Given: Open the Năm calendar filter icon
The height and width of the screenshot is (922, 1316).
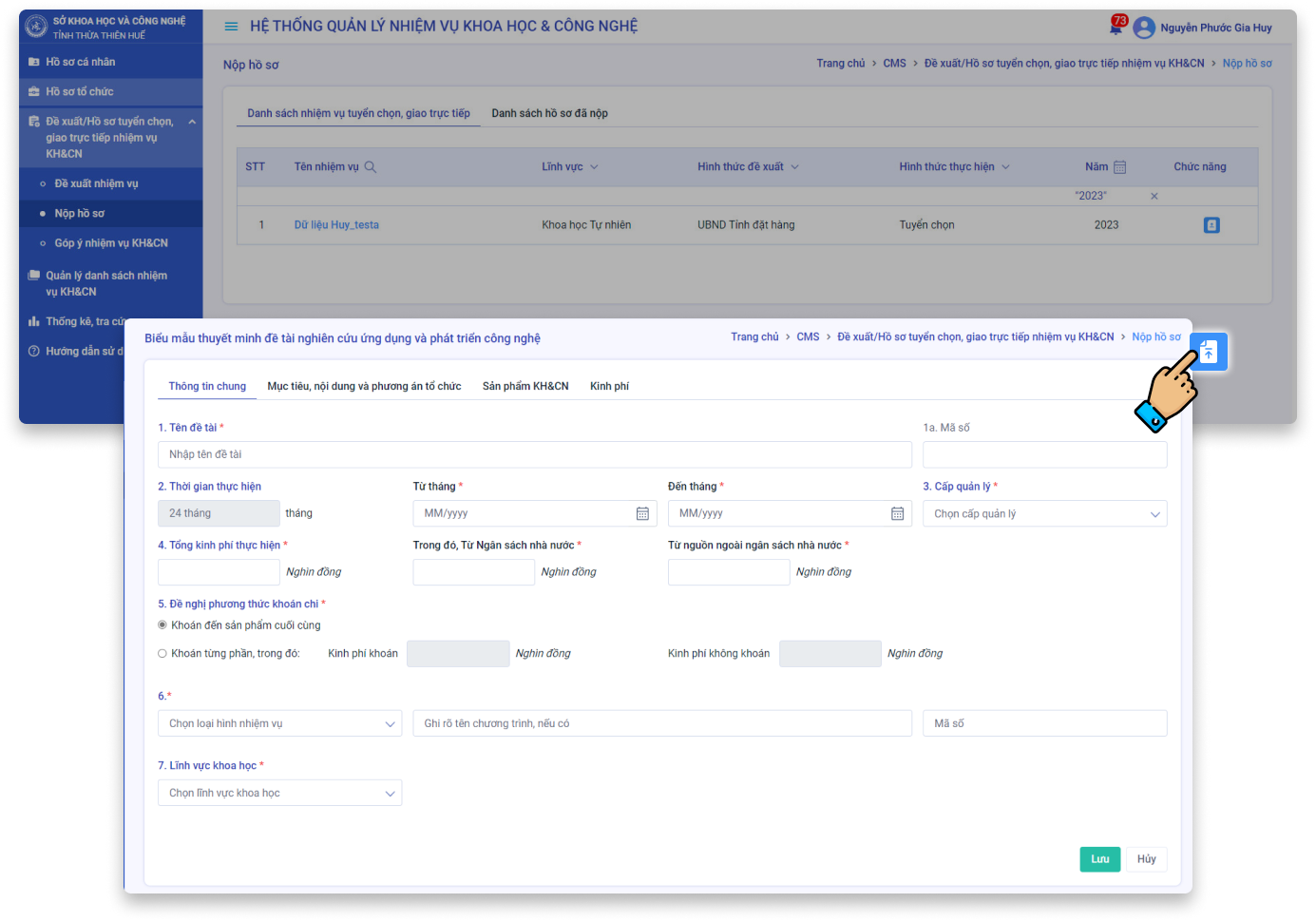Looking at the screenshot, I should [1119, 167].
